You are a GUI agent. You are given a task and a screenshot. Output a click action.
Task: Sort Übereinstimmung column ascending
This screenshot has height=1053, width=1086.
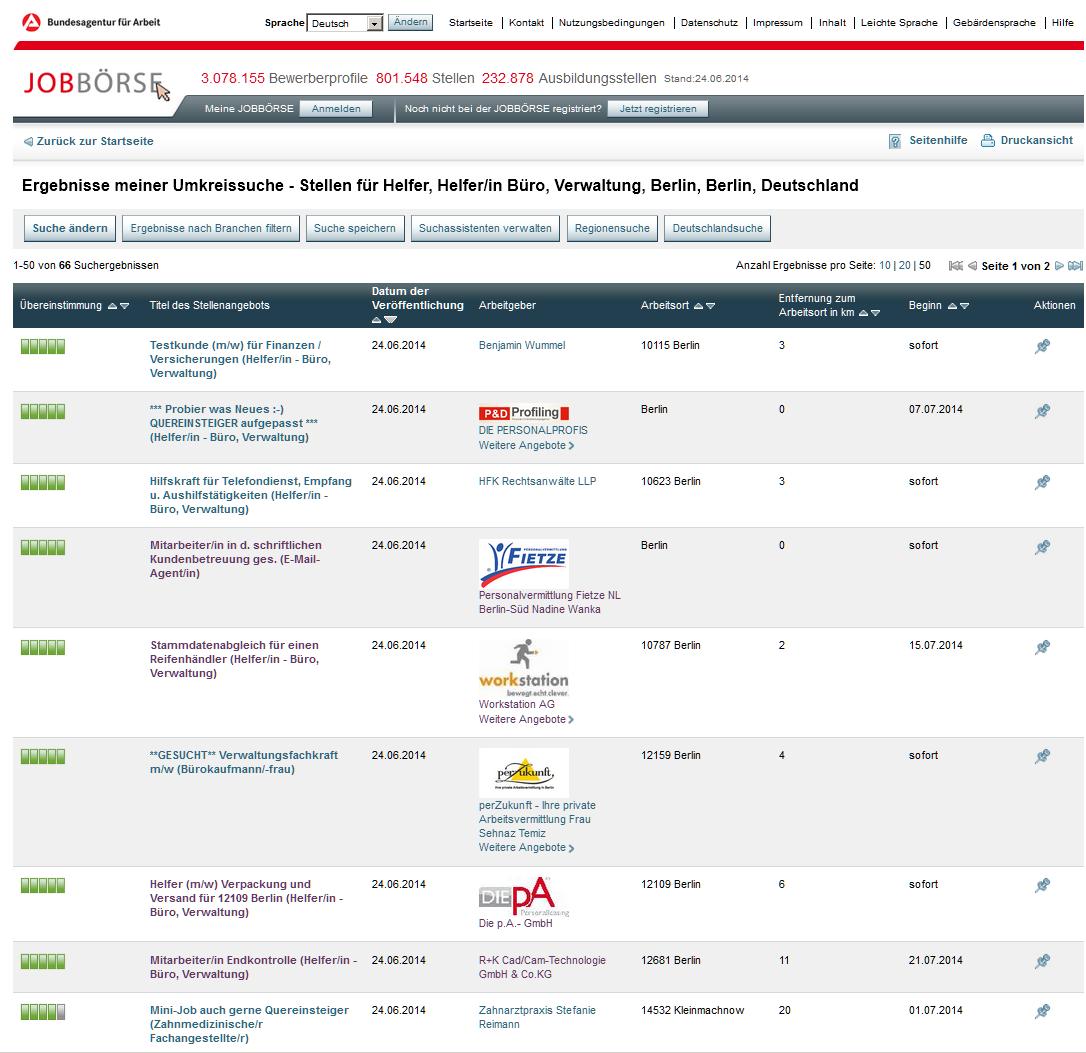pos(112,306)
